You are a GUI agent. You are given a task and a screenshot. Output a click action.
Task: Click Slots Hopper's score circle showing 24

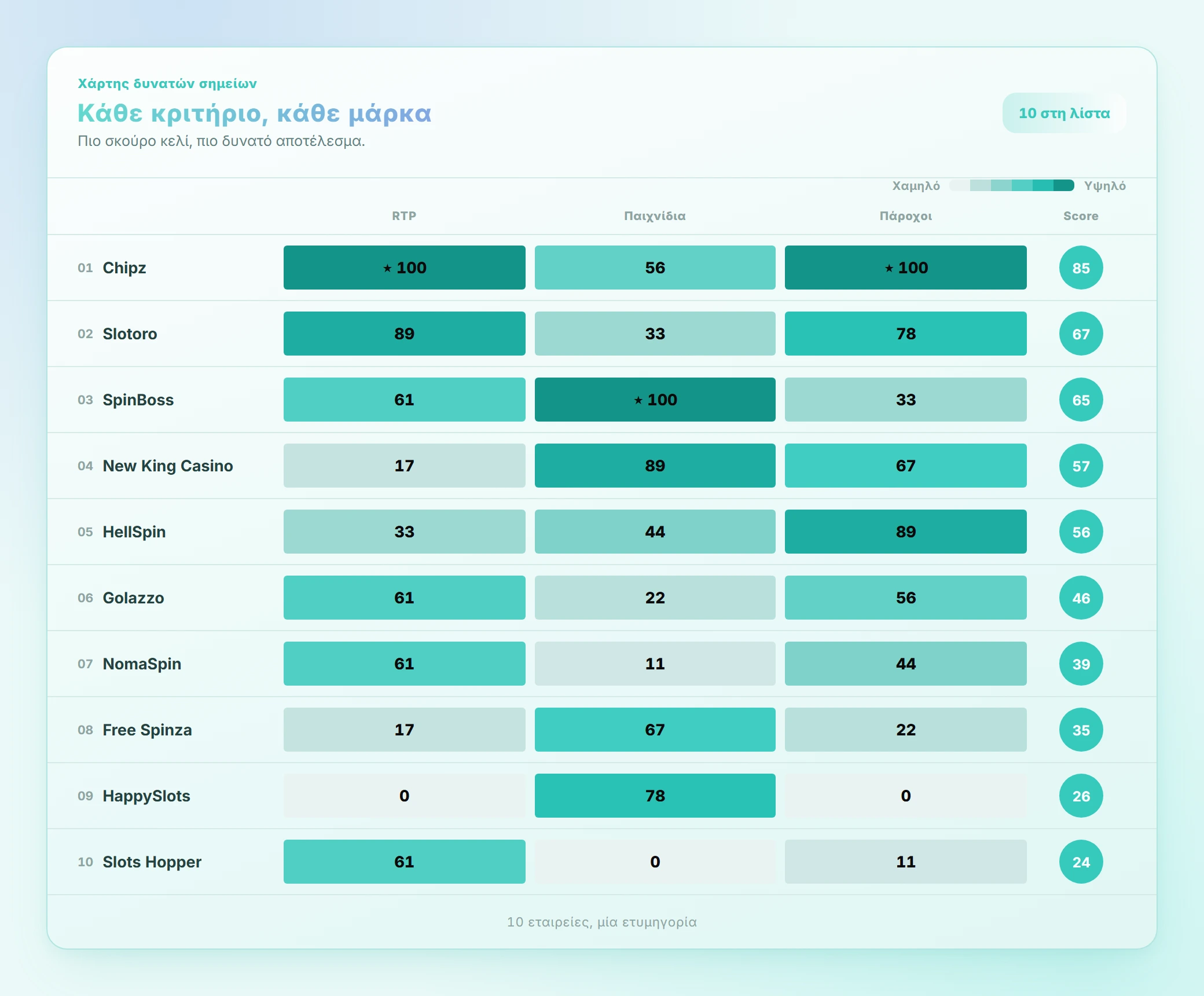click(1081, 862)
